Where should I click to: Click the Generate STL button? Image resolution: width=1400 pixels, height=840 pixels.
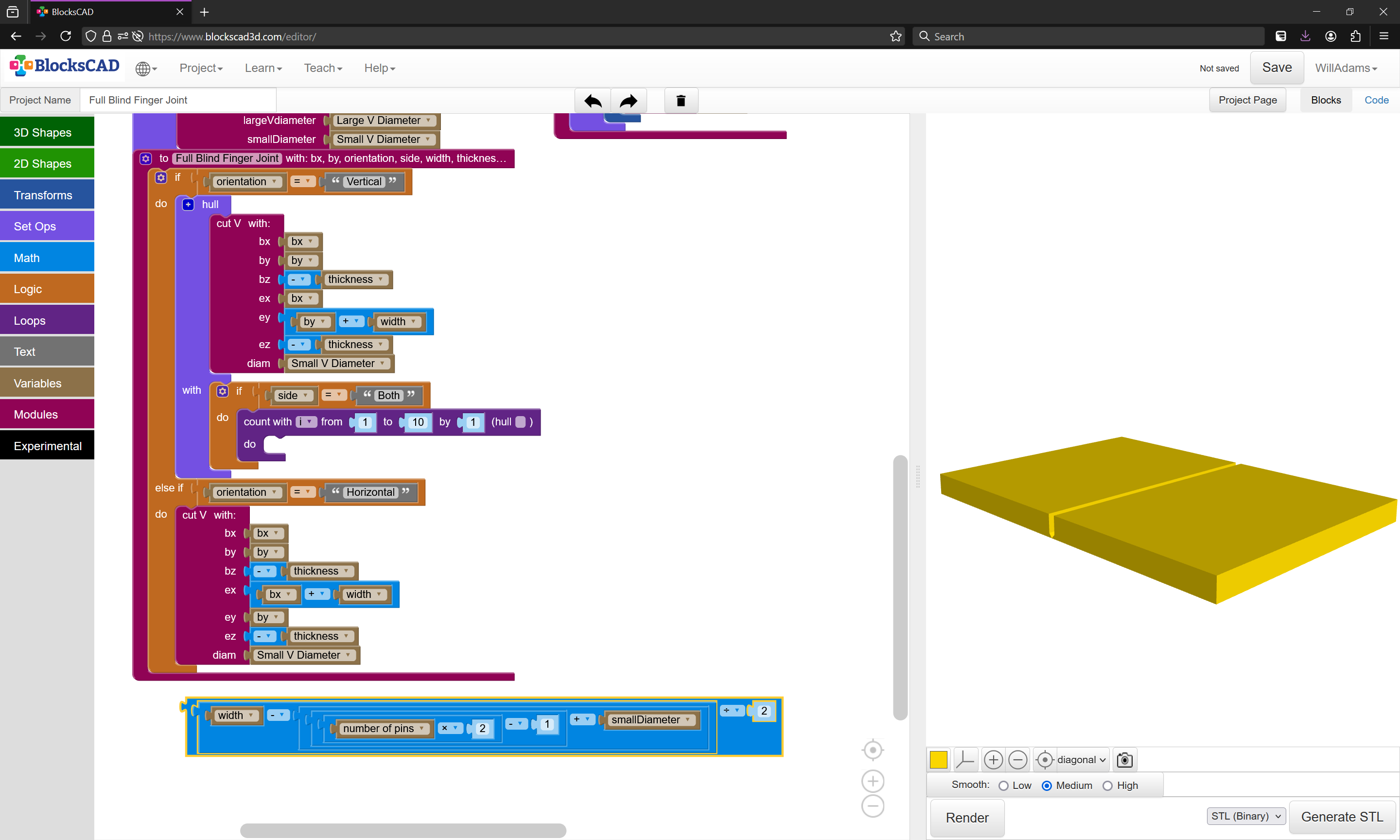coord(1342,817)
